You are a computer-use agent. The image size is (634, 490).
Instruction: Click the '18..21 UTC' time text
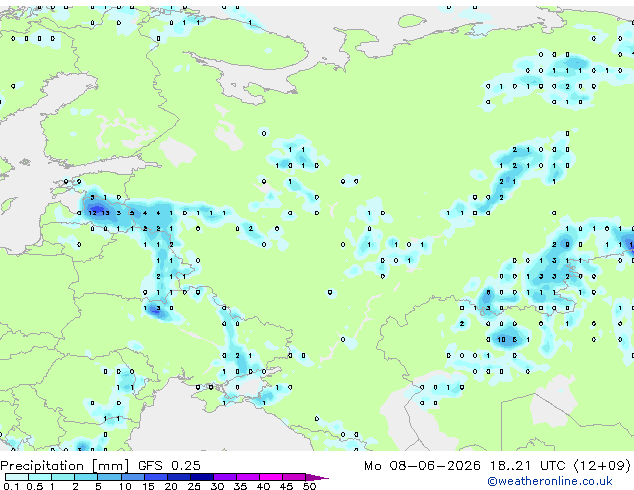point(527,466)
